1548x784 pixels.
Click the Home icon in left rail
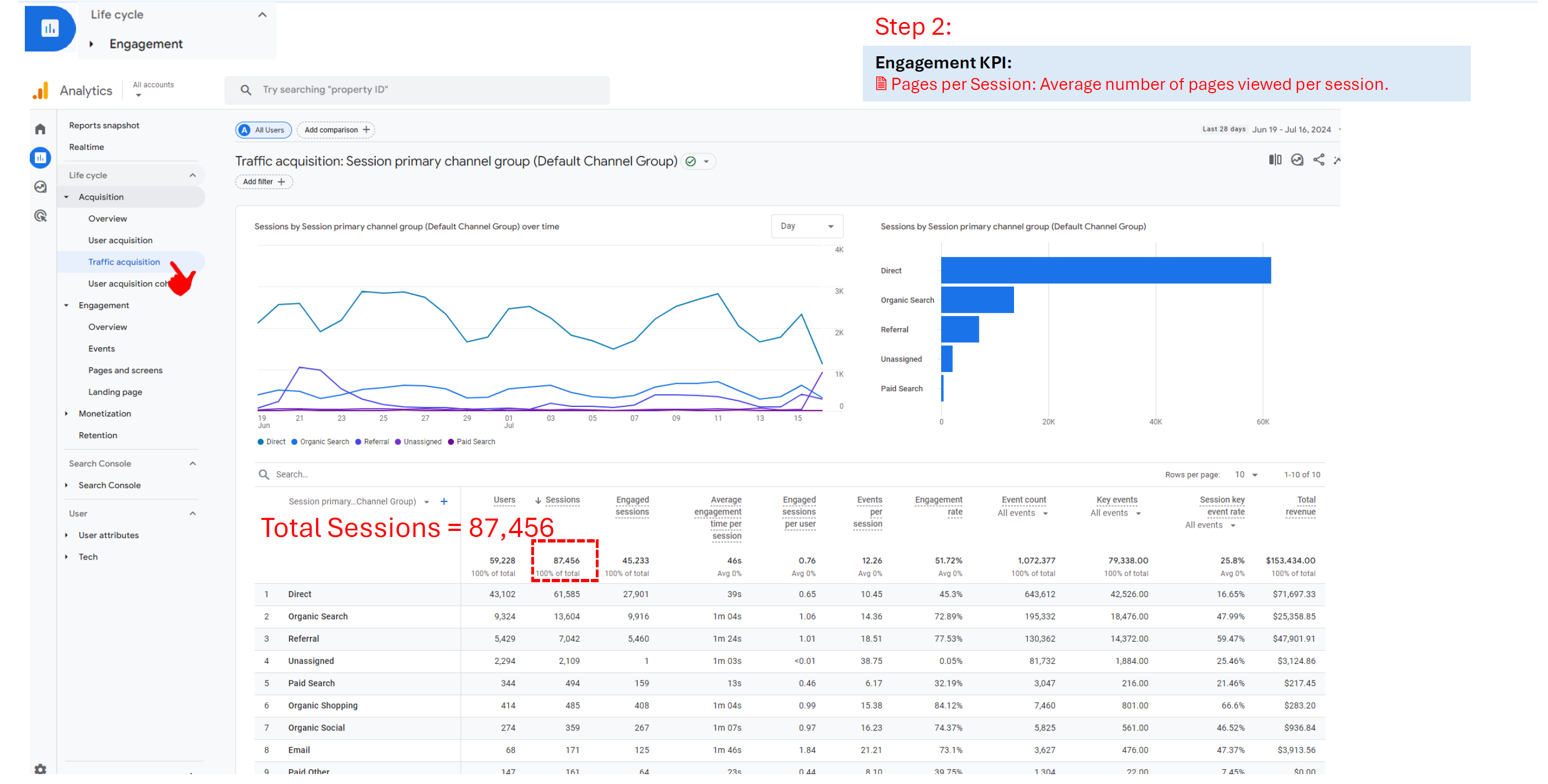(40, 129)
